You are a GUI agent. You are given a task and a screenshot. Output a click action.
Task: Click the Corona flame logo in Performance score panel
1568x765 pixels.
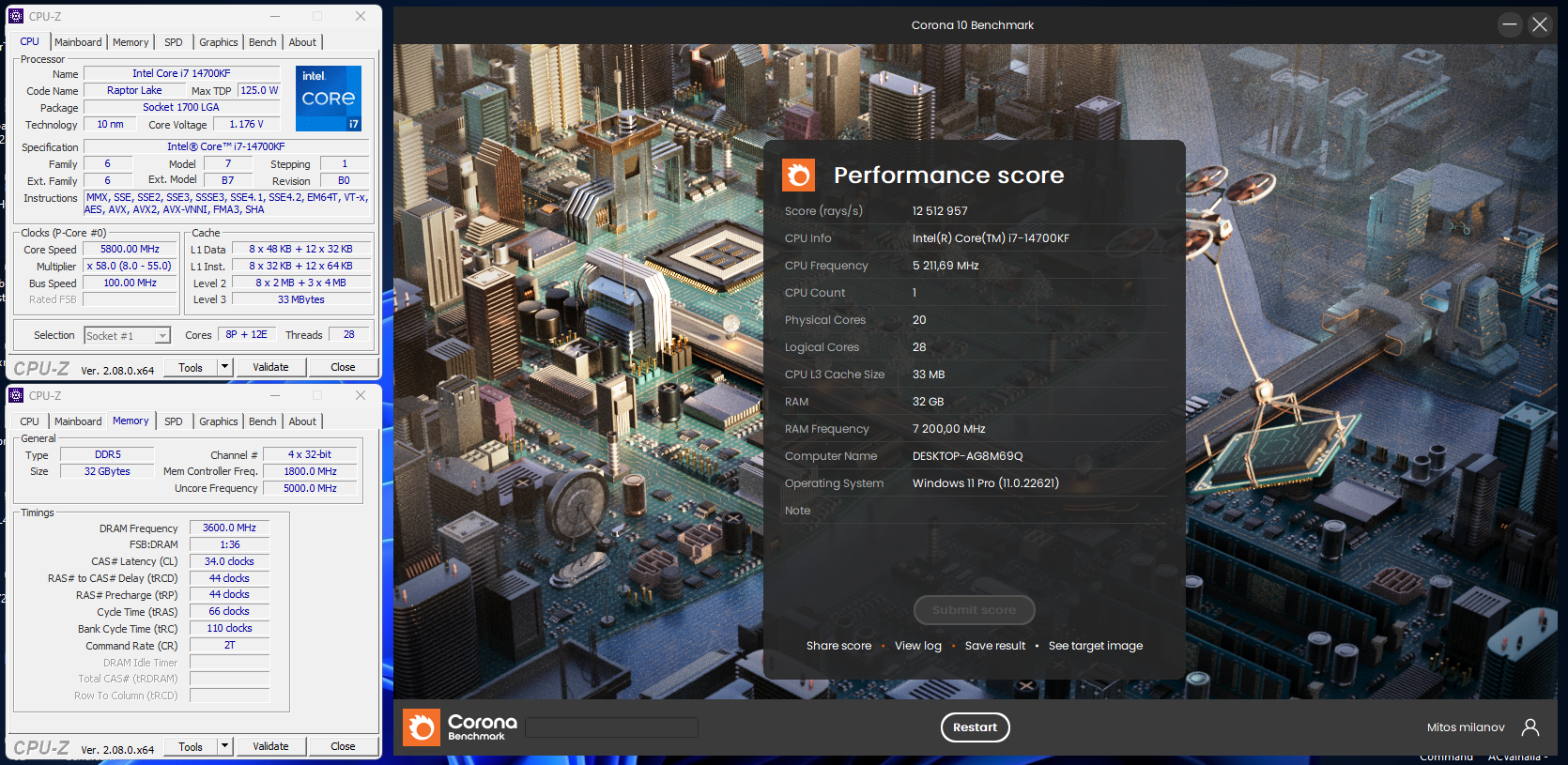799,176
